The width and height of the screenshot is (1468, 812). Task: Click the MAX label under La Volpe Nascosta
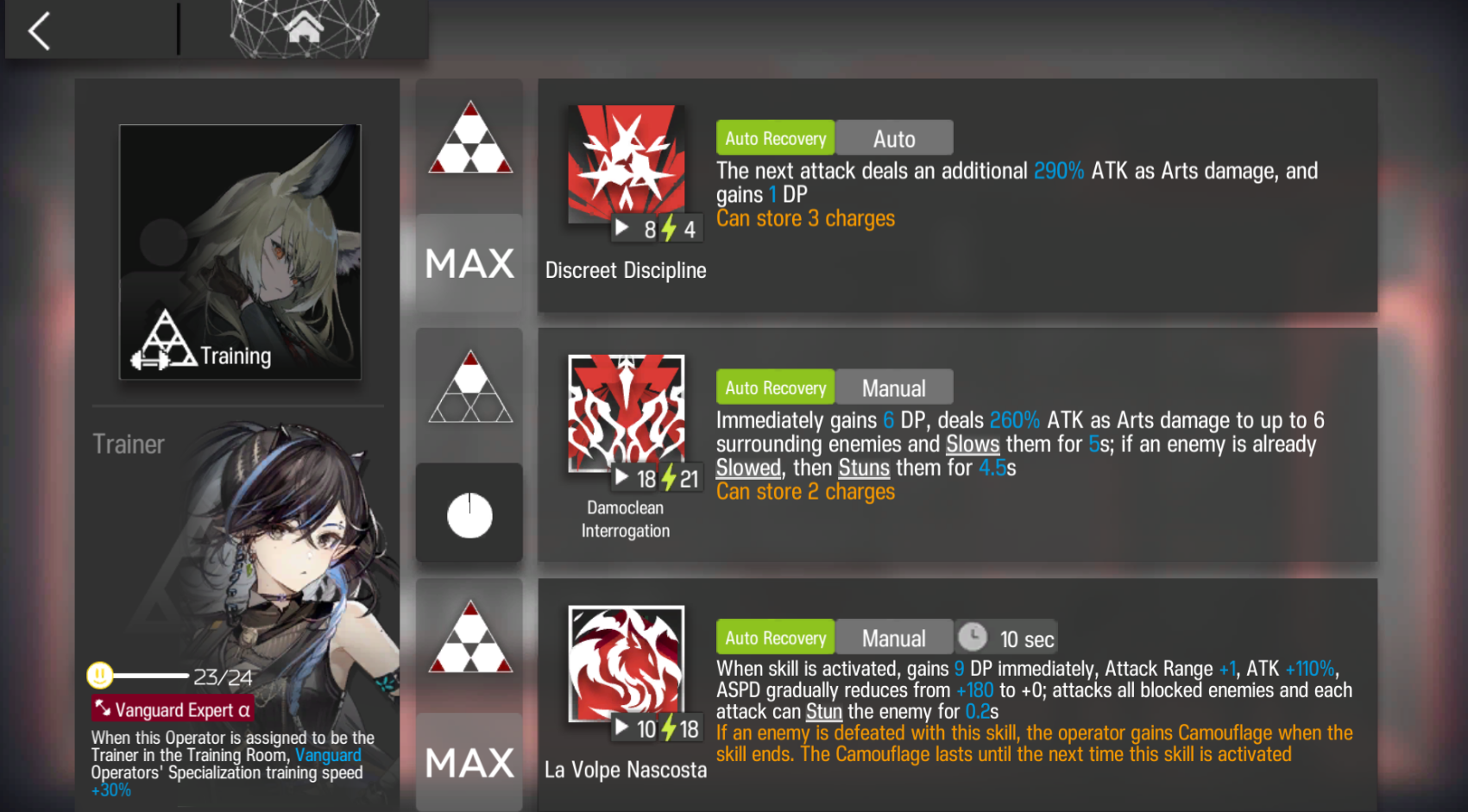(x=469, y=763)
